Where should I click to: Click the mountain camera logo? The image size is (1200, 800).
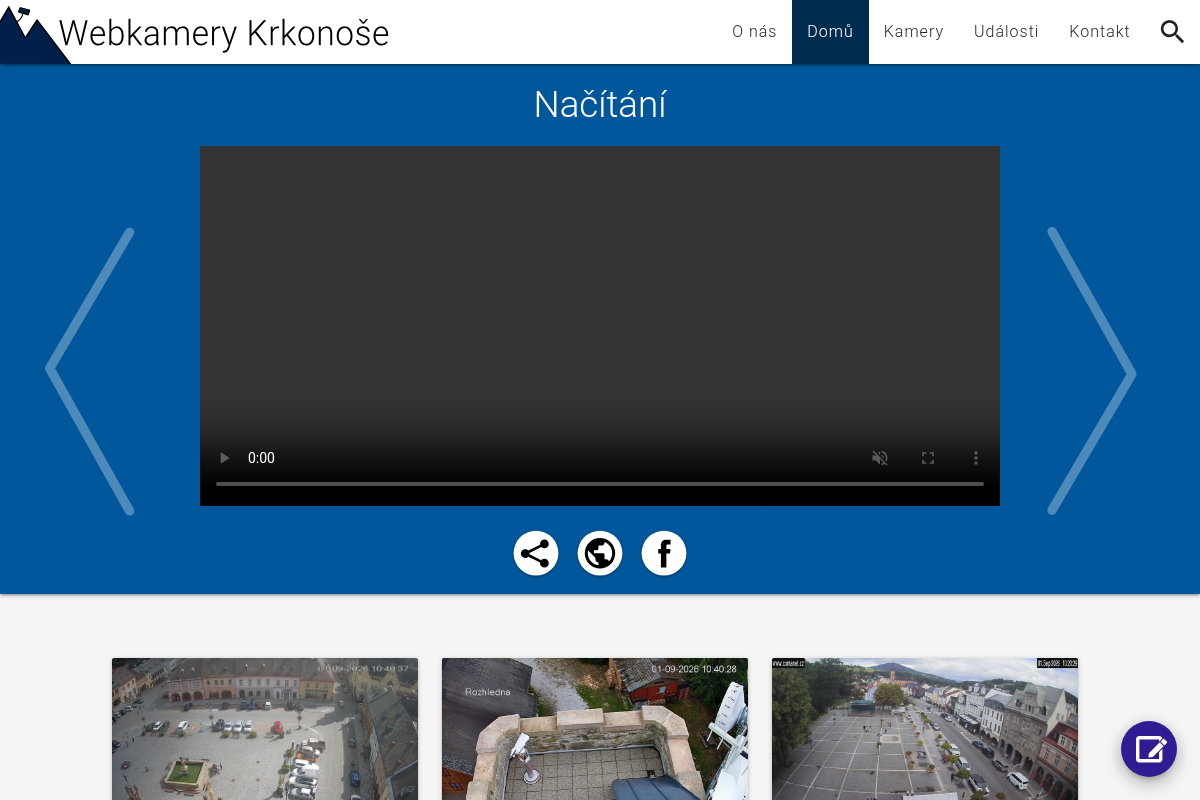[33, 34]
